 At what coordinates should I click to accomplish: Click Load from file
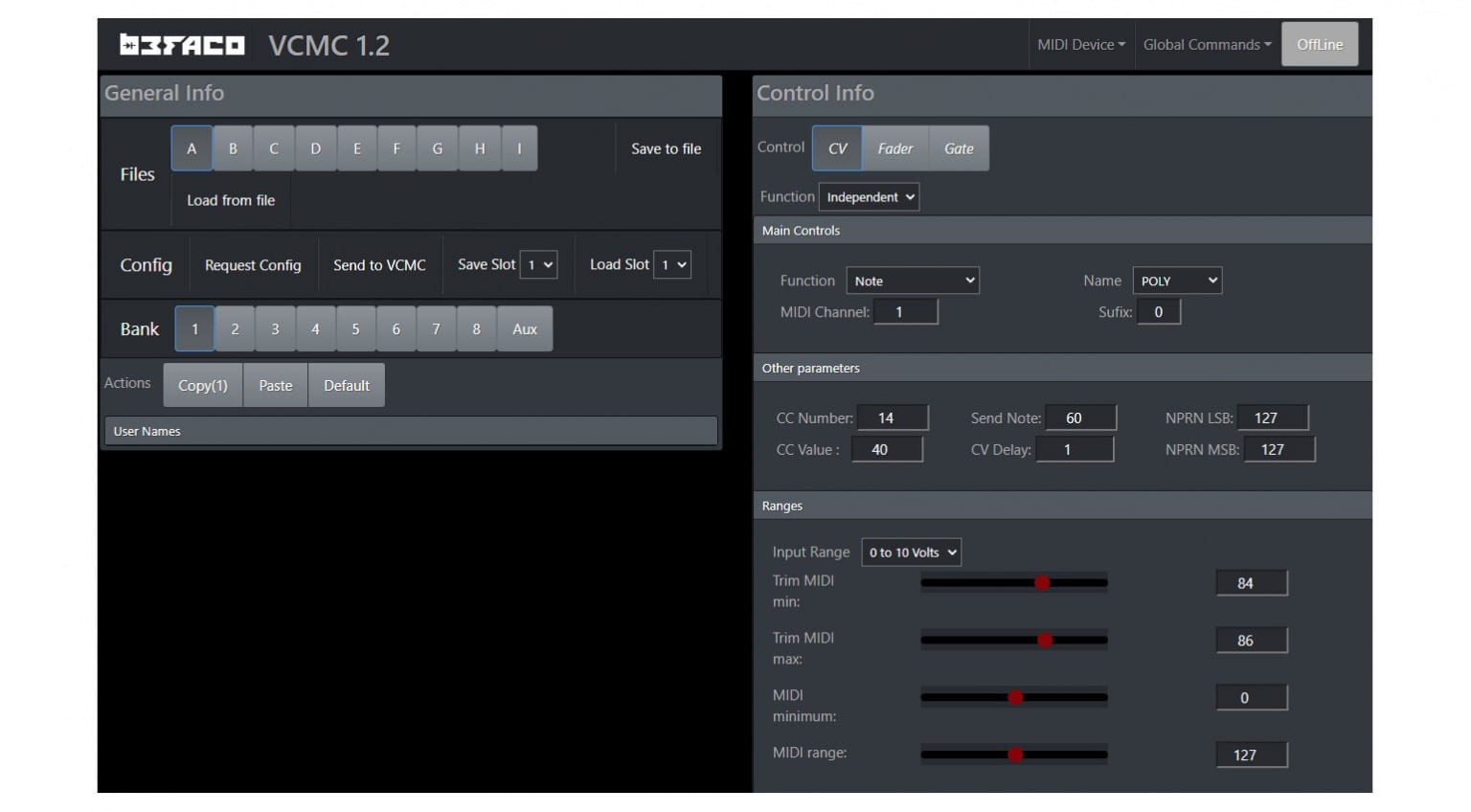230,200
